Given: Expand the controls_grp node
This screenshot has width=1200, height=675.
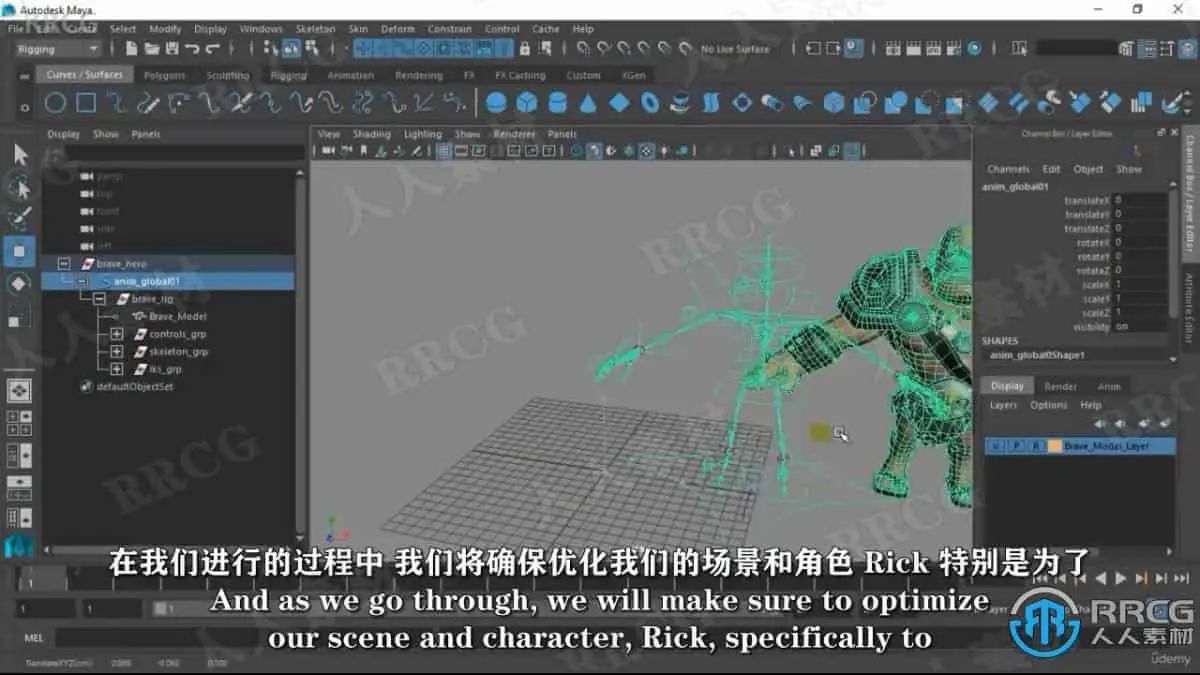Looking at the screenshot, I should [x=117, y=334].
